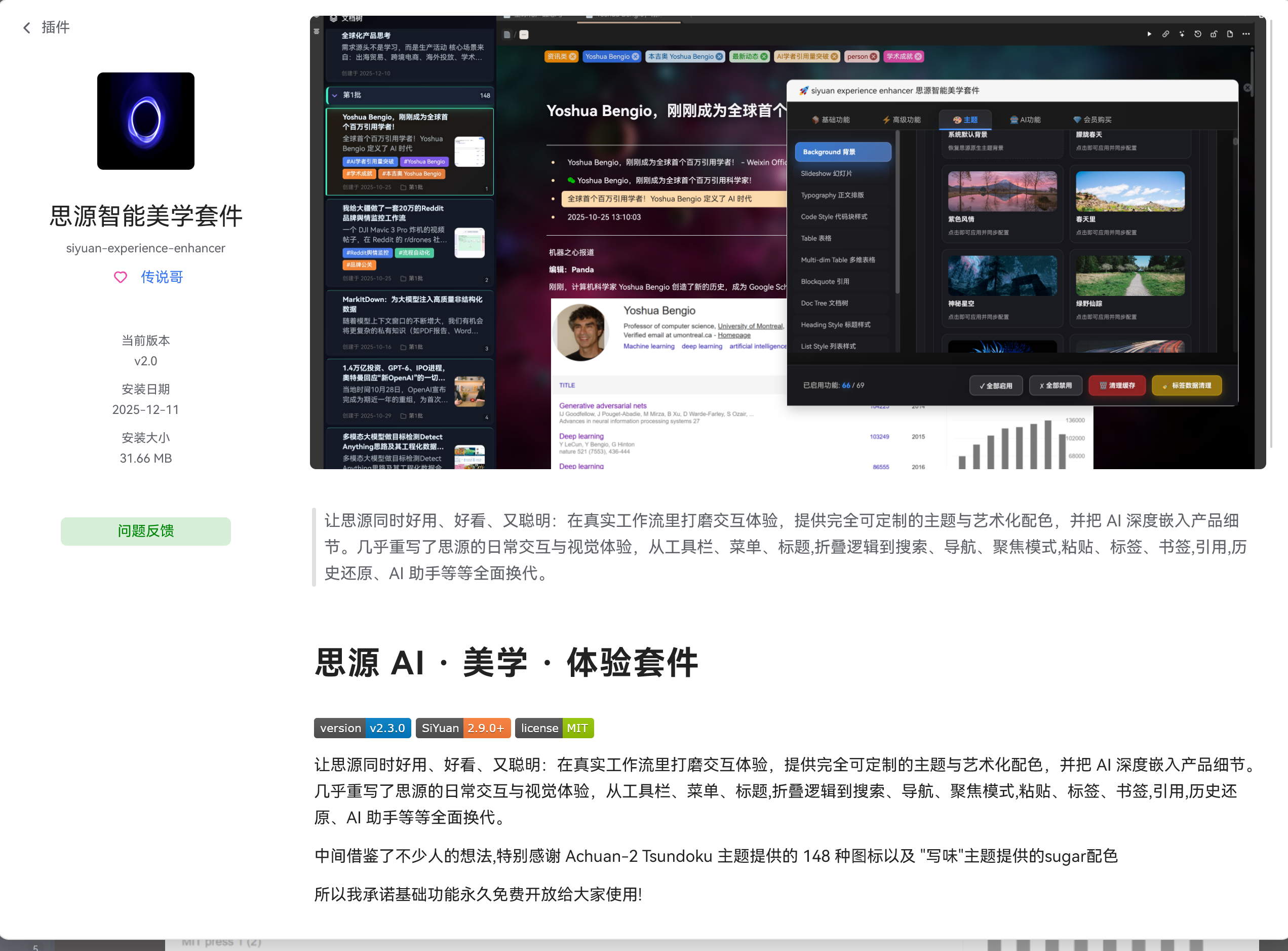The width and height of the screenshot is (1288, 951).
Task: Open the 传说哥 author link
Action: coord(161,277)
